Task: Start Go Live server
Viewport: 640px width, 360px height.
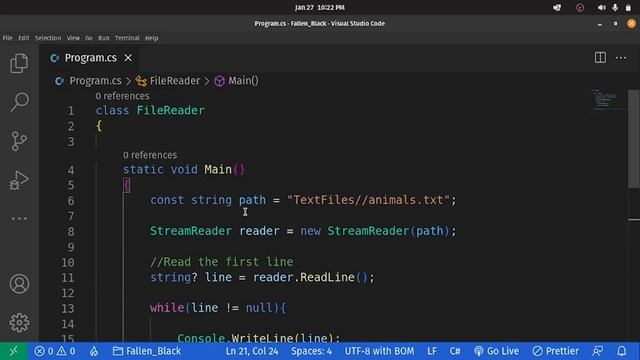Action: [x=496, y=351]
